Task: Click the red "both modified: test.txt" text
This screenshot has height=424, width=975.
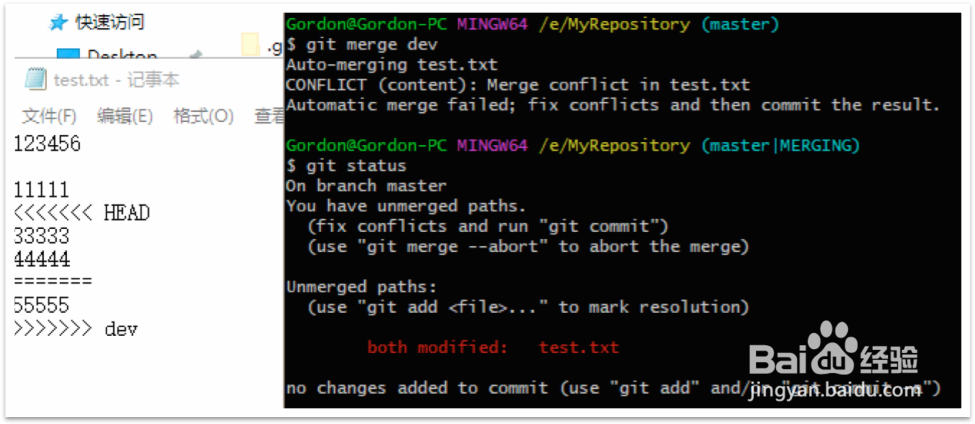Action: point(493,347)
